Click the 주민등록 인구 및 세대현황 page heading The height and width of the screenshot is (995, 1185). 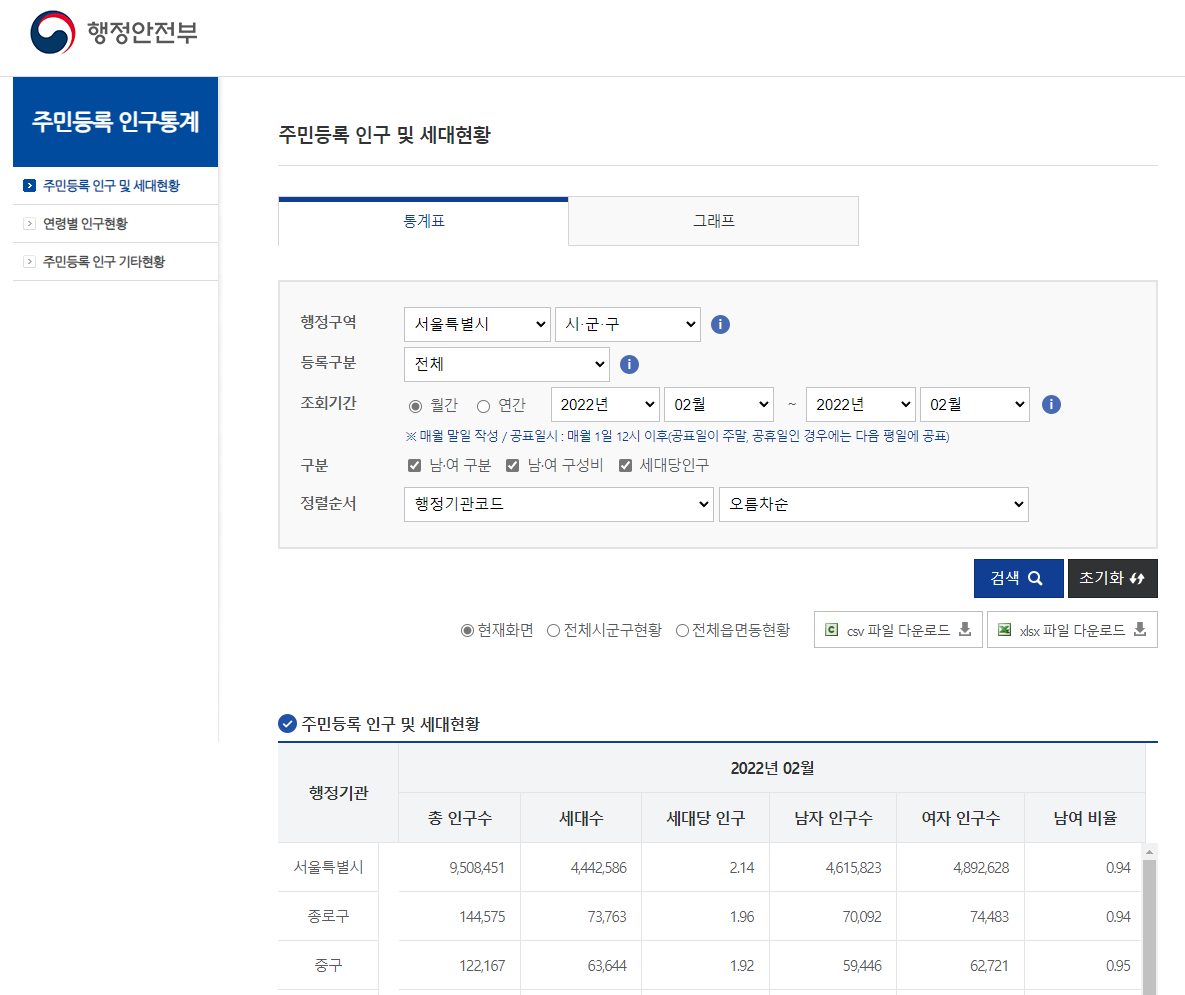click(x=385, y=134)
